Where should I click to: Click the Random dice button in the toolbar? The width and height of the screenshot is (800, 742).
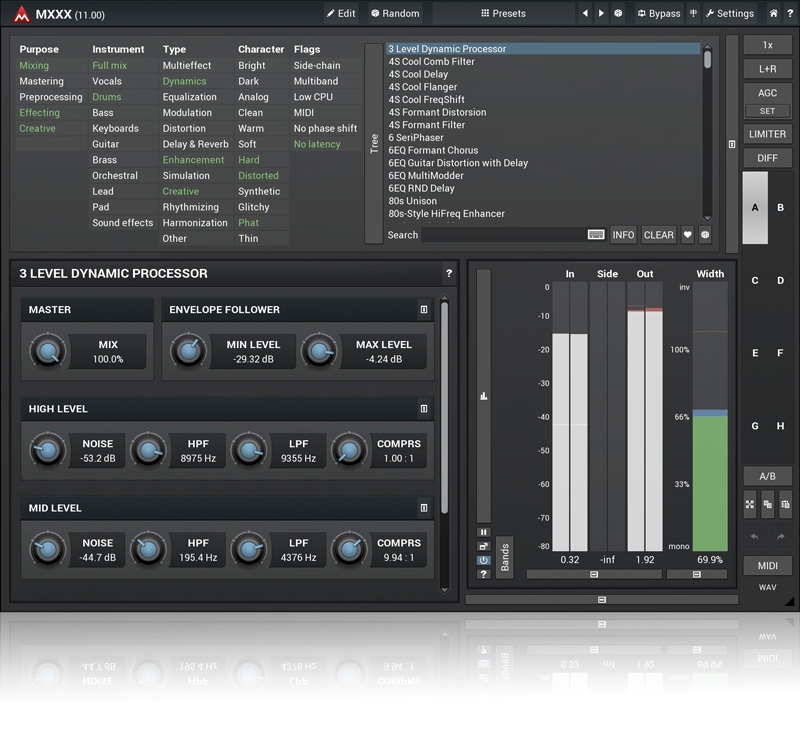coord(394,14)
